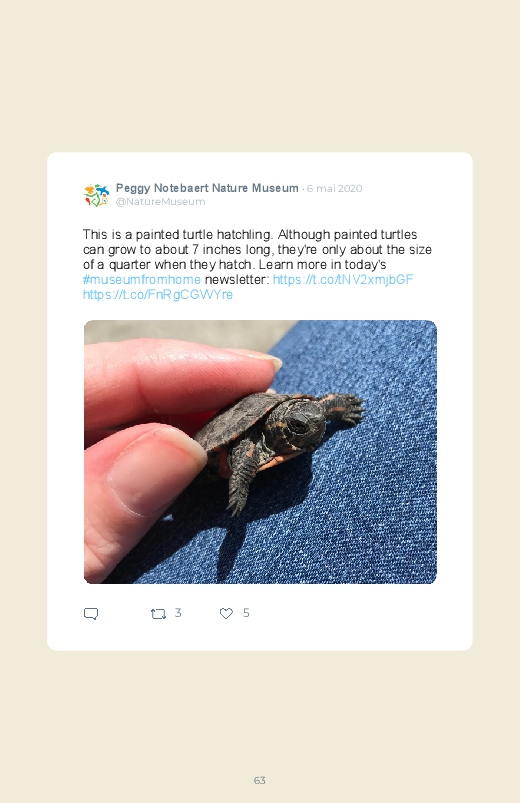Click the retweet arrows icon

158,614
